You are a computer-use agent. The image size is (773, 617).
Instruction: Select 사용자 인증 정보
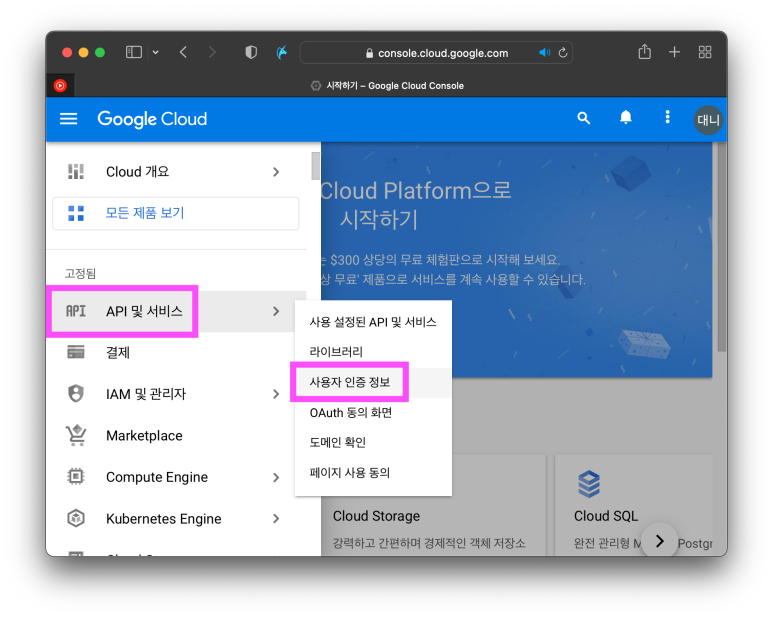point(373,382)
